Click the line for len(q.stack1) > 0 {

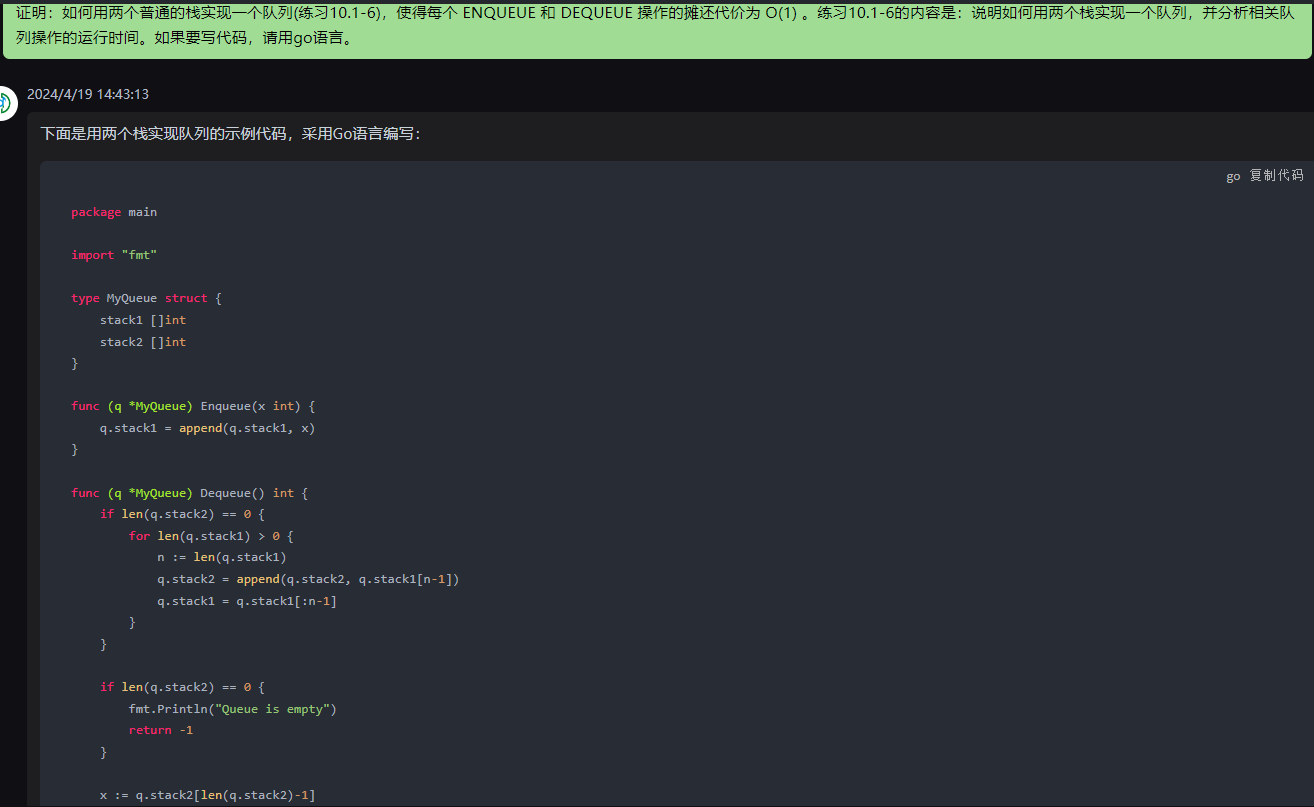point(211,536)
